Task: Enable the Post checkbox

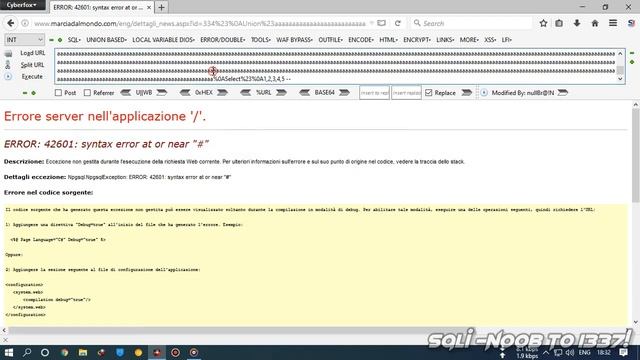Action: pos(58,93)
